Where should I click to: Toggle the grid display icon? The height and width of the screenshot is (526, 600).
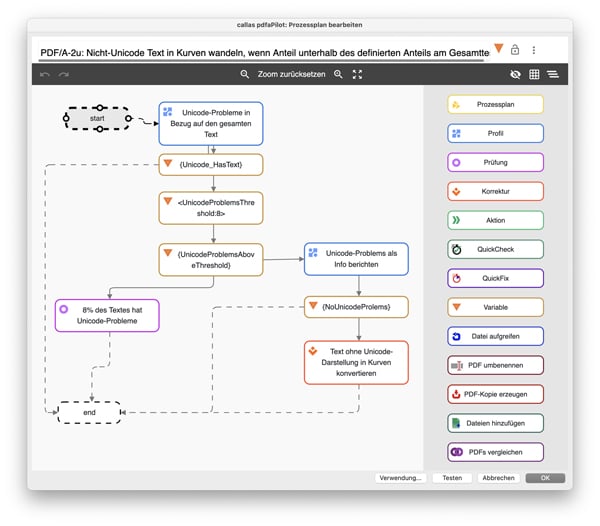click(x=534, y=74)
